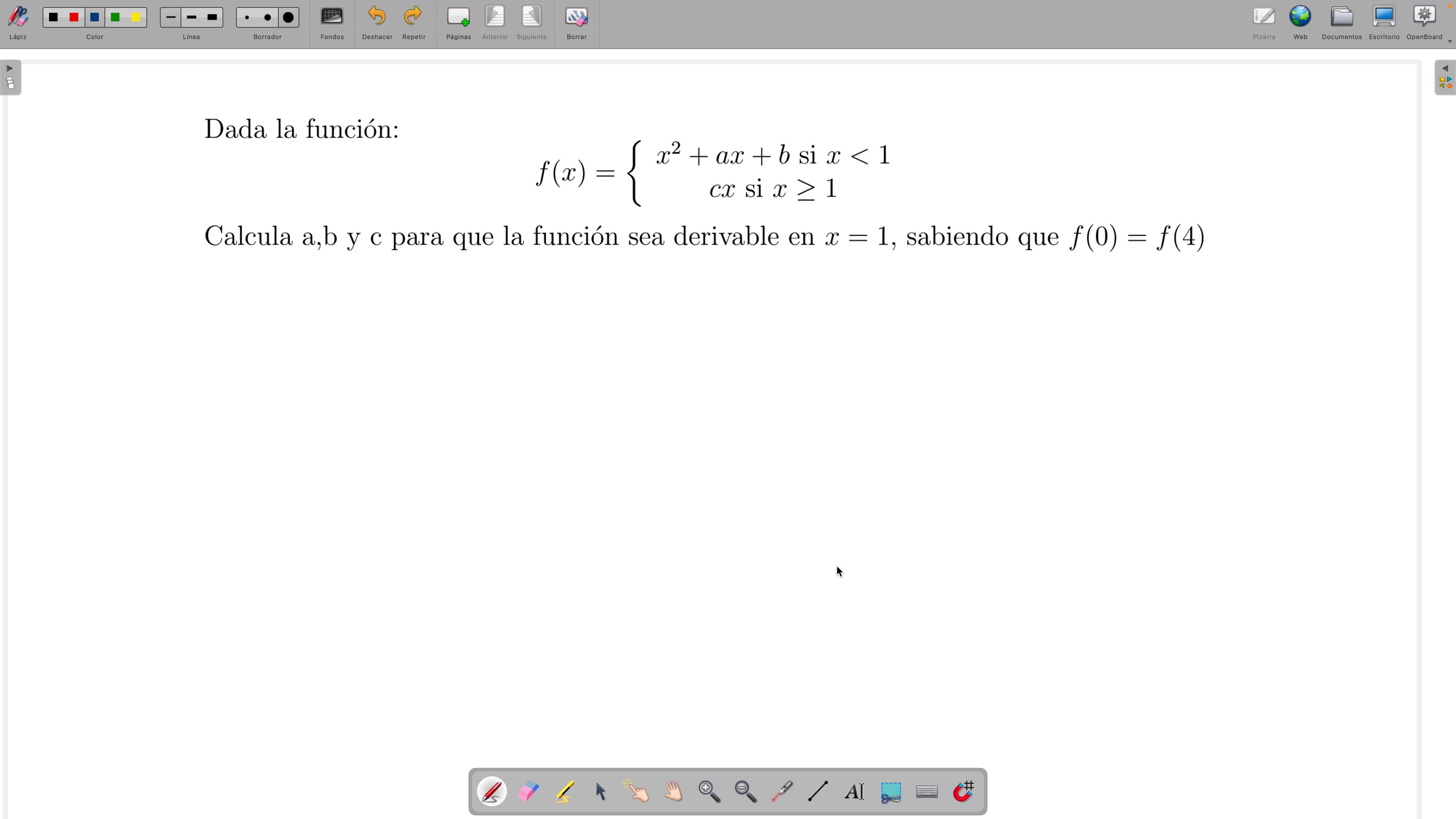This screenshot has width=1456, height=819.
Task: Select the eraser tool in bottom palette
Action: click(x=528, y=791)
